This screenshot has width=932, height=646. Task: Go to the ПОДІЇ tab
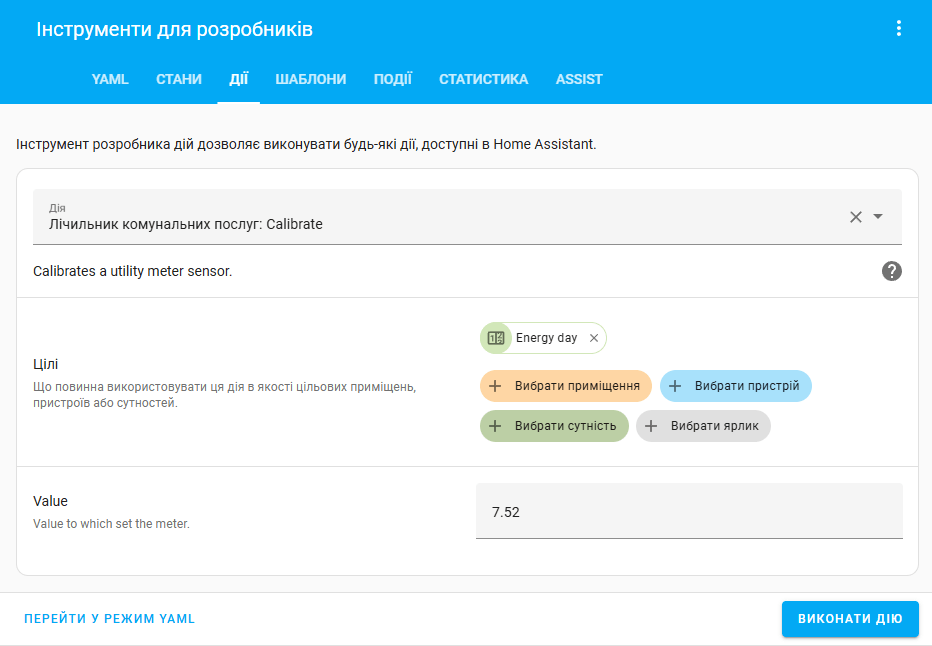[392, 79]
